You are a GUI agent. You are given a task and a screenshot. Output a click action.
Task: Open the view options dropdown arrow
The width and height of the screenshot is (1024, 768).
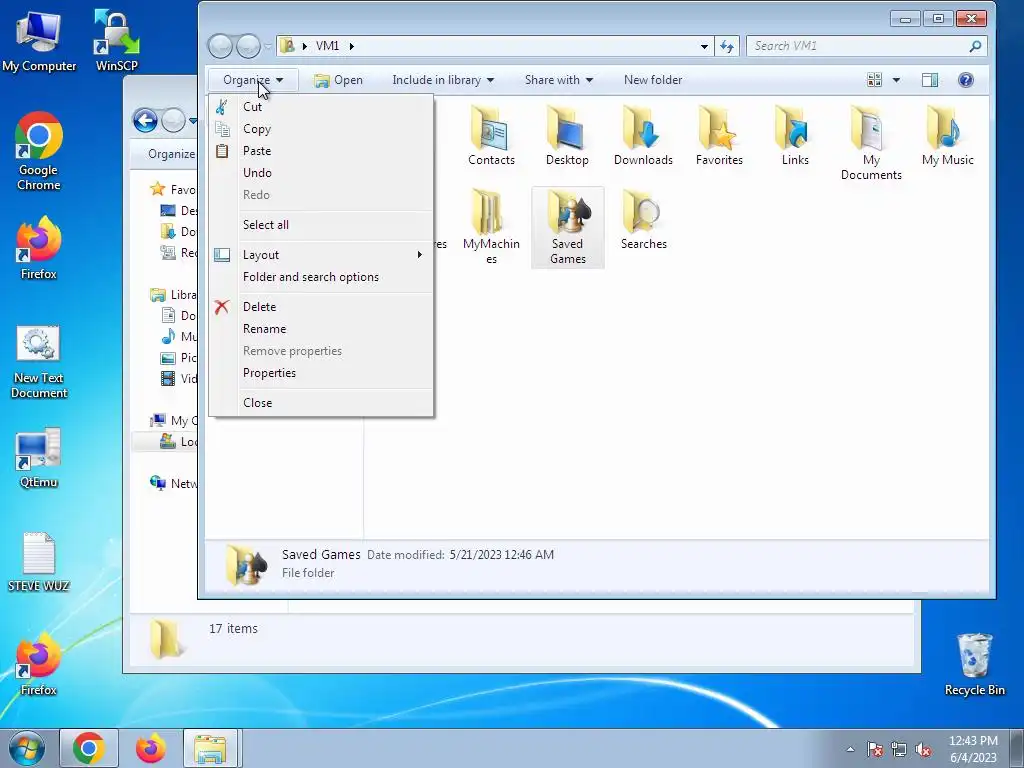[896, 80]
